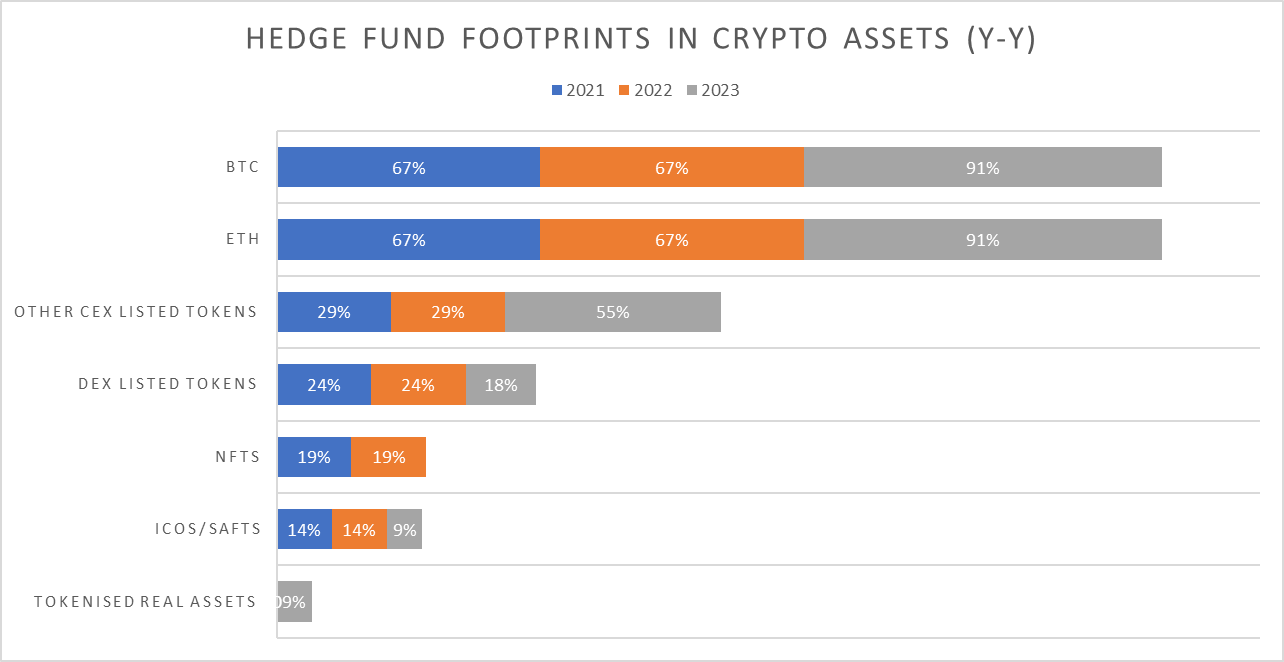
Task: Select the NFTs 2022 orange bar segment
Action: tap(388, 457)
